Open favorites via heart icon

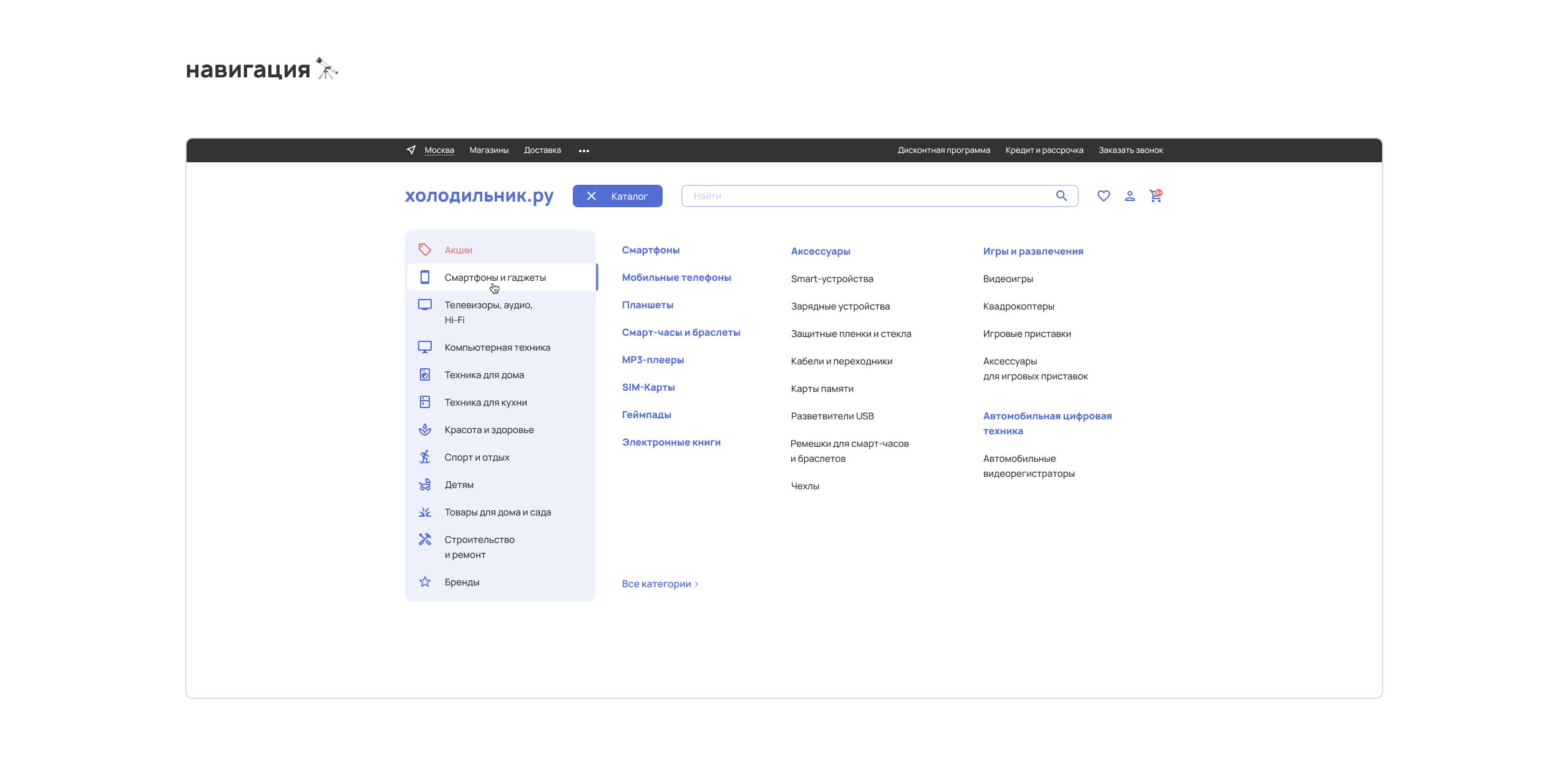[x=1104, y=196]
